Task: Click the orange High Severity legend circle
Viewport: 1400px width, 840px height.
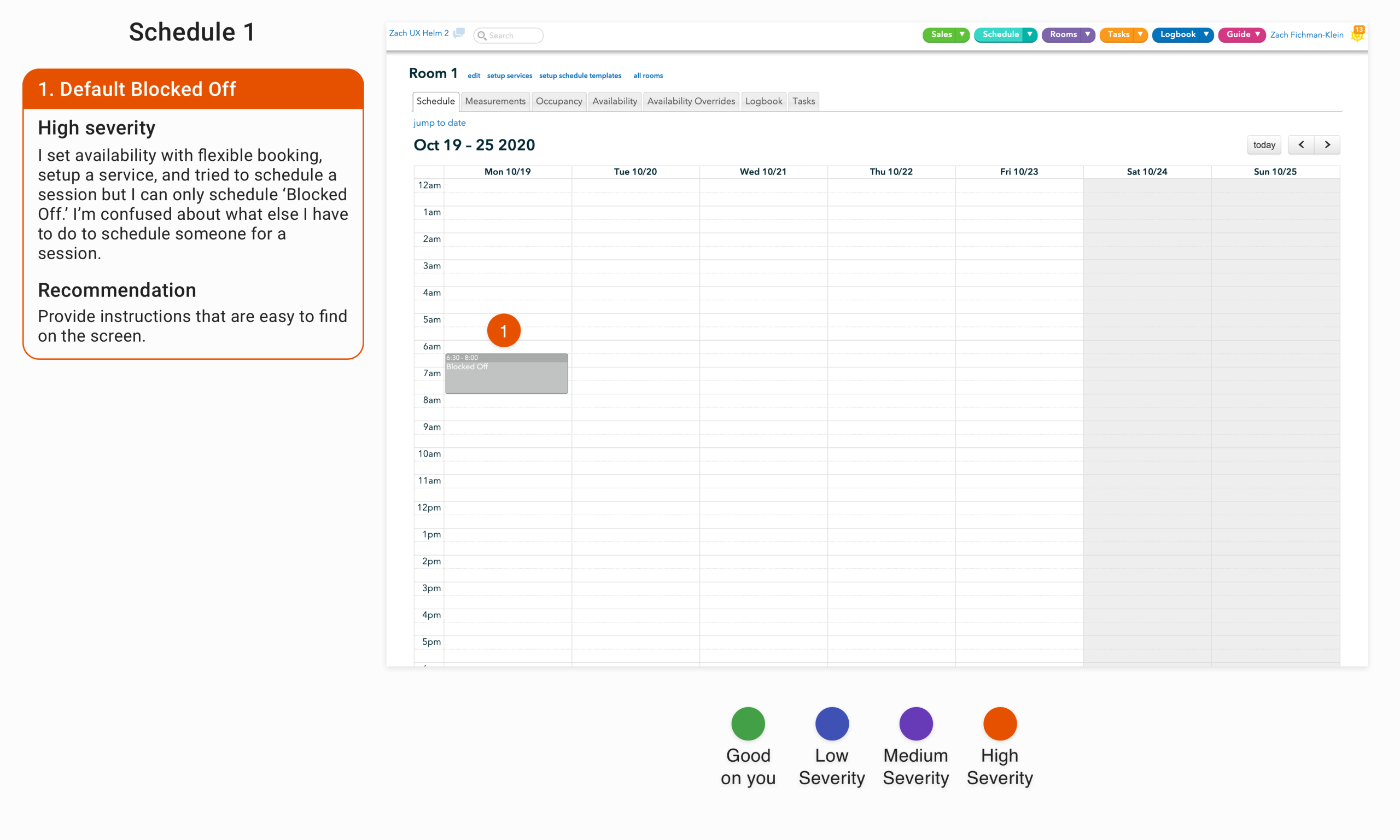Action: [999, 724]
